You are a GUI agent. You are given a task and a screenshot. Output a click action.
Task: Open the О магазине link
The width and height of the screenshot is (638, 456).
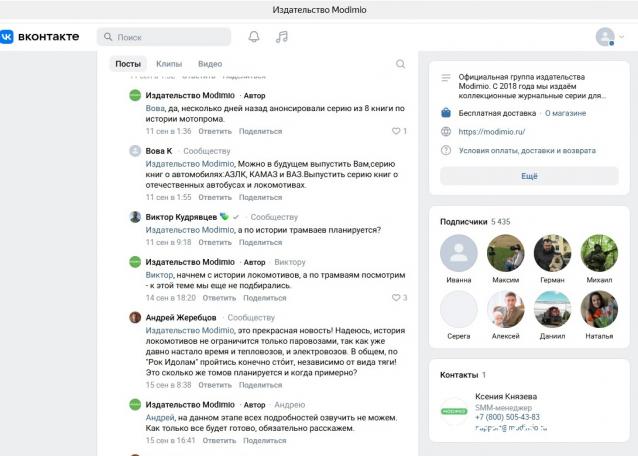click(x=566, y=113)
